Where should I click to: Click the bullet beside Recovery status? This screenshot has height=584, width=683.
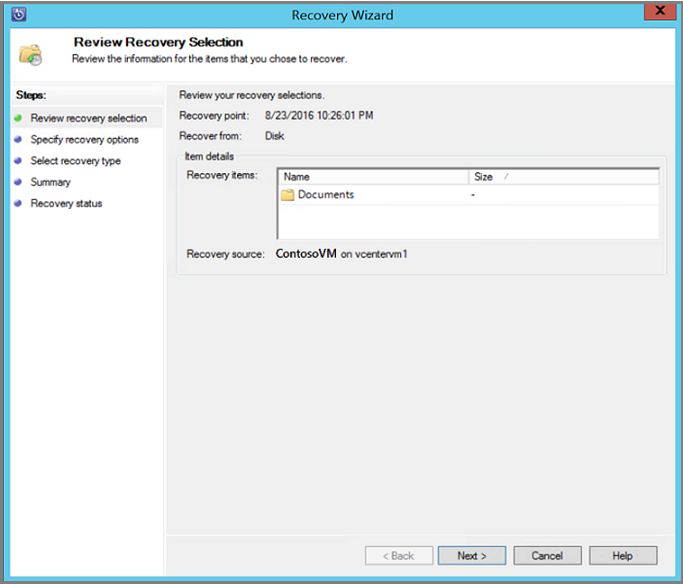point(18,203)
